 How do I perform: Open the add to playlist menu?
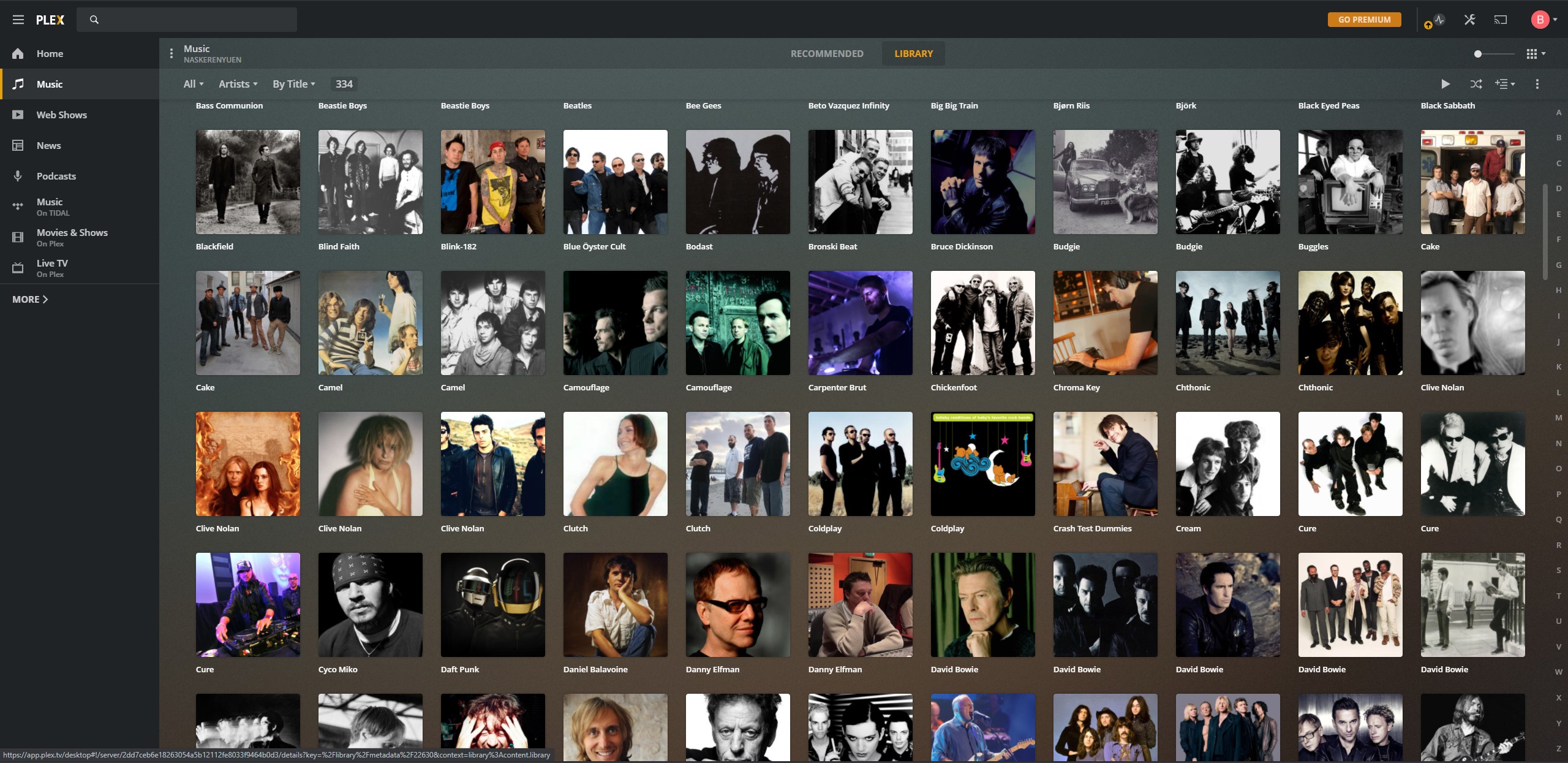(1505, 84)
